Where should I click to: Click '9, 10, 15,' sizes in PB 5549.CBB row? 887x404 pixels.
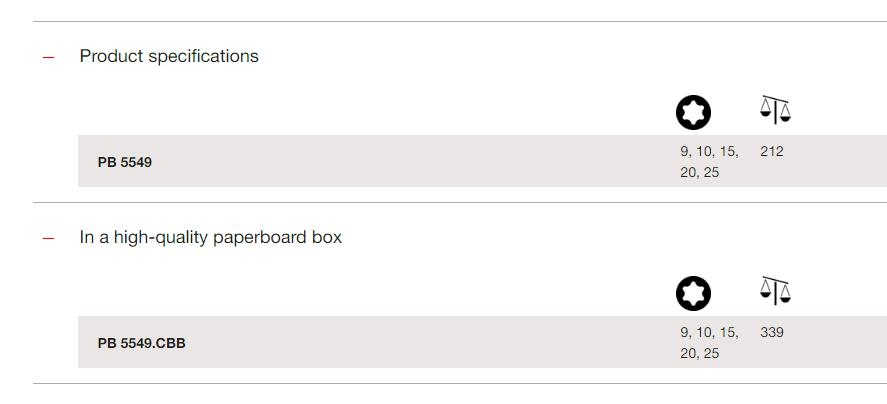click(709, 333)
